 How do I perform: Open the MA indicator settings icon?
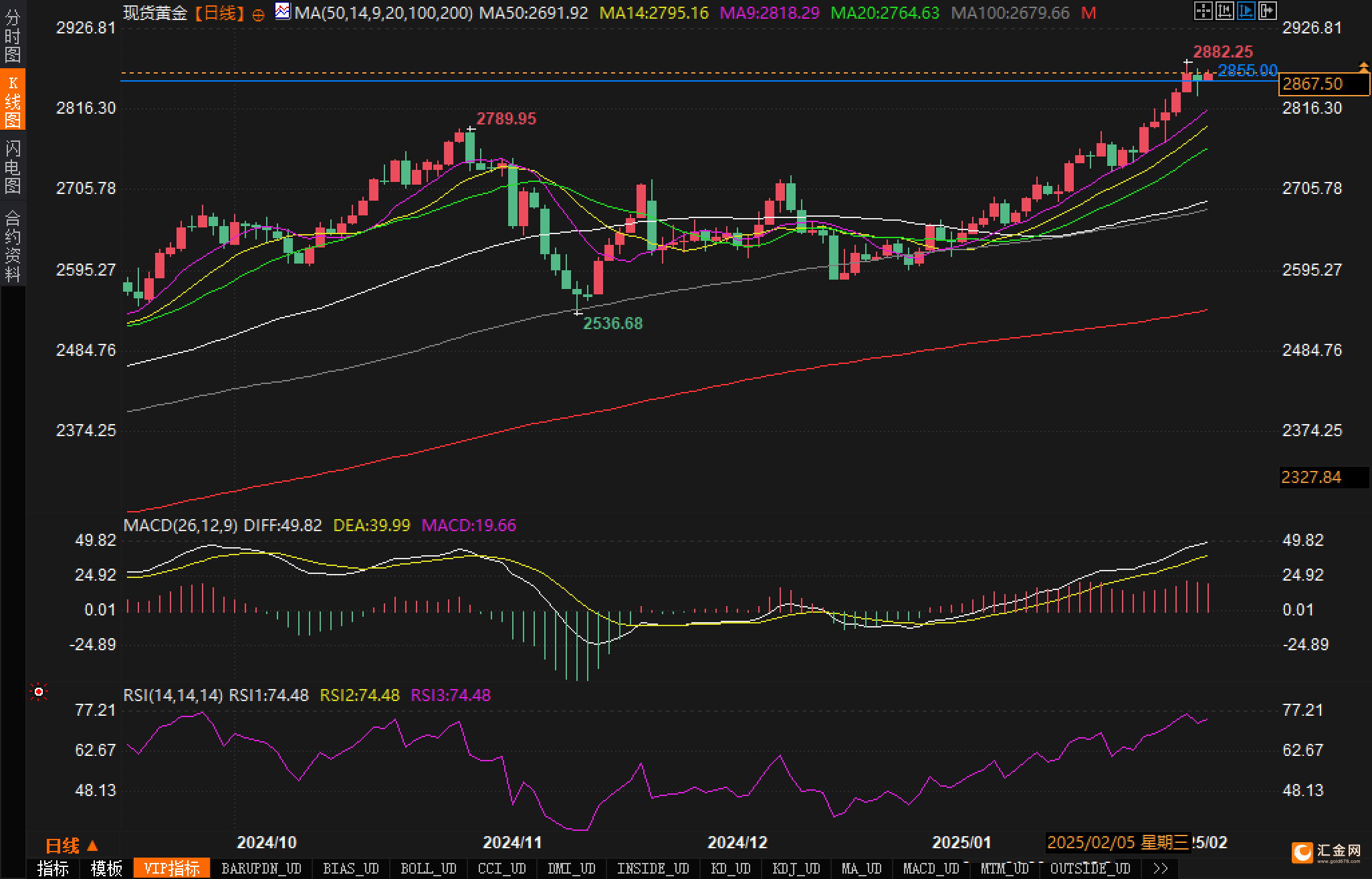(283, 11)
